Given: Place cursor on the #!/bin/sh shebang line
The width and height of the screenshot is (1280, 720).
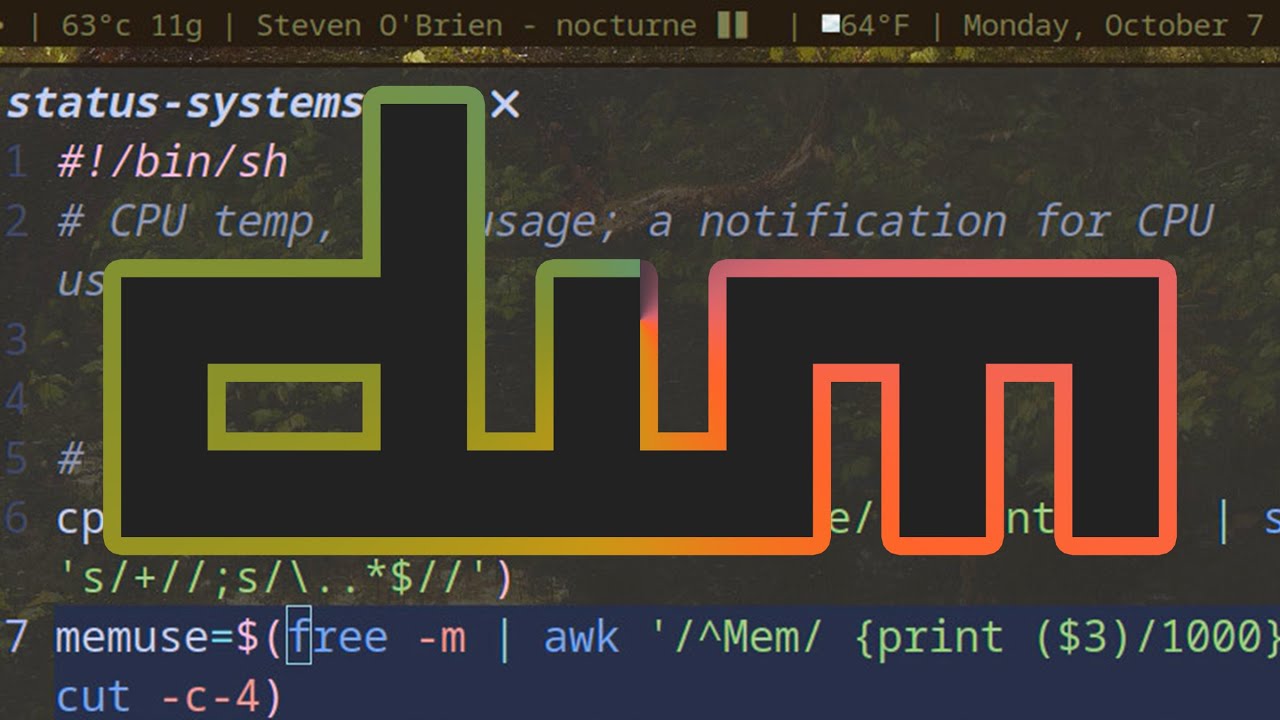Looking at the screenshot, I should pos(172,162).
